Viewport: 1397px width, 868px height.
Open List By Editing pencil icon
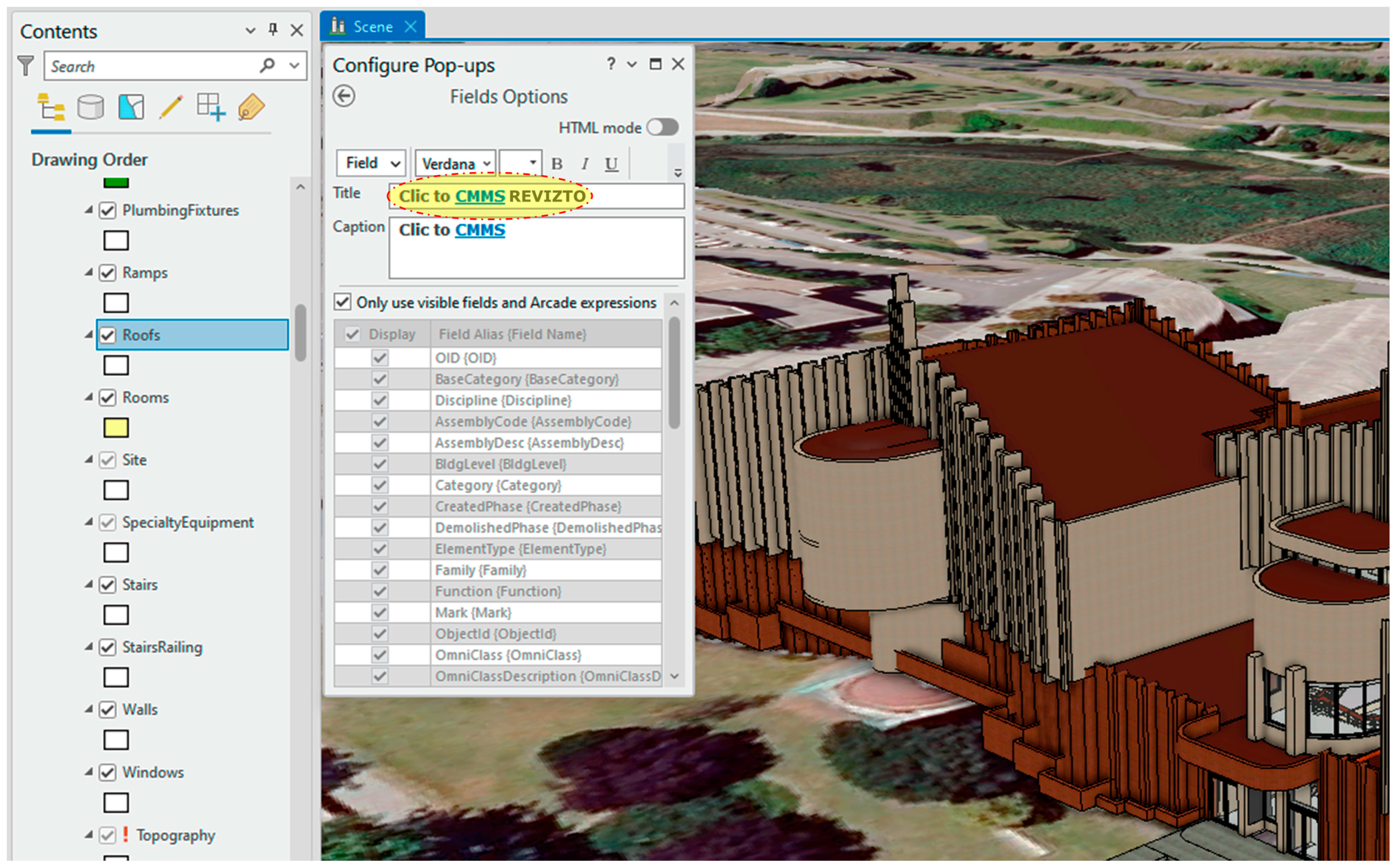(170, 107)
